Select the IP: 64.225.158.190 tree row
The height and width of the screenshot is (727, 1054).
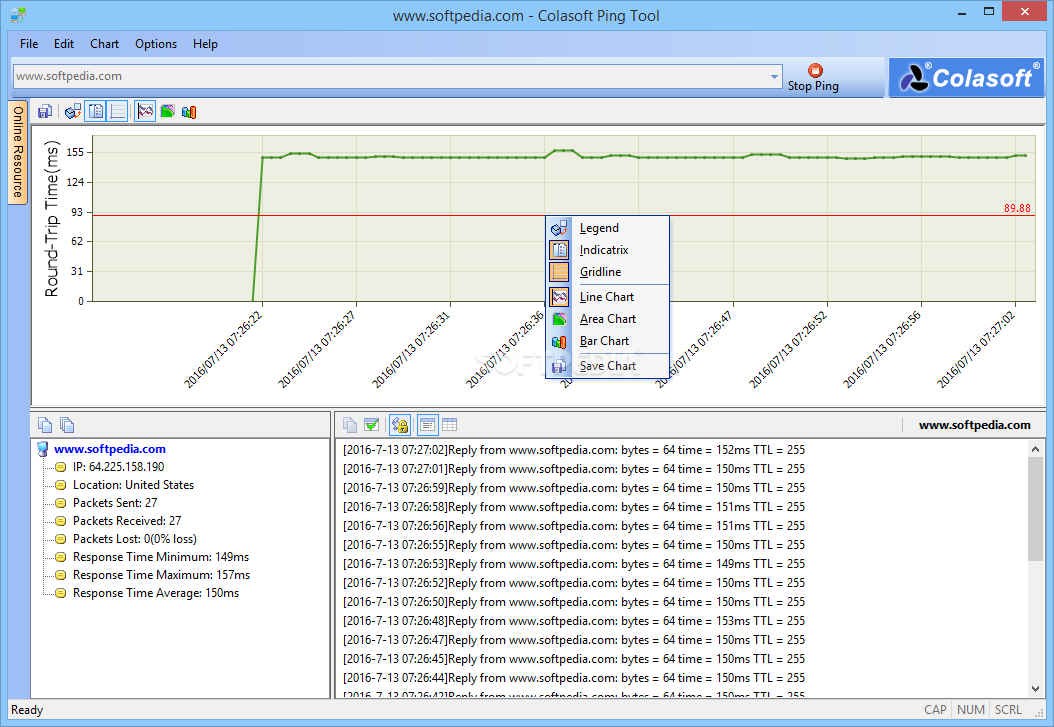pos(118,467)
